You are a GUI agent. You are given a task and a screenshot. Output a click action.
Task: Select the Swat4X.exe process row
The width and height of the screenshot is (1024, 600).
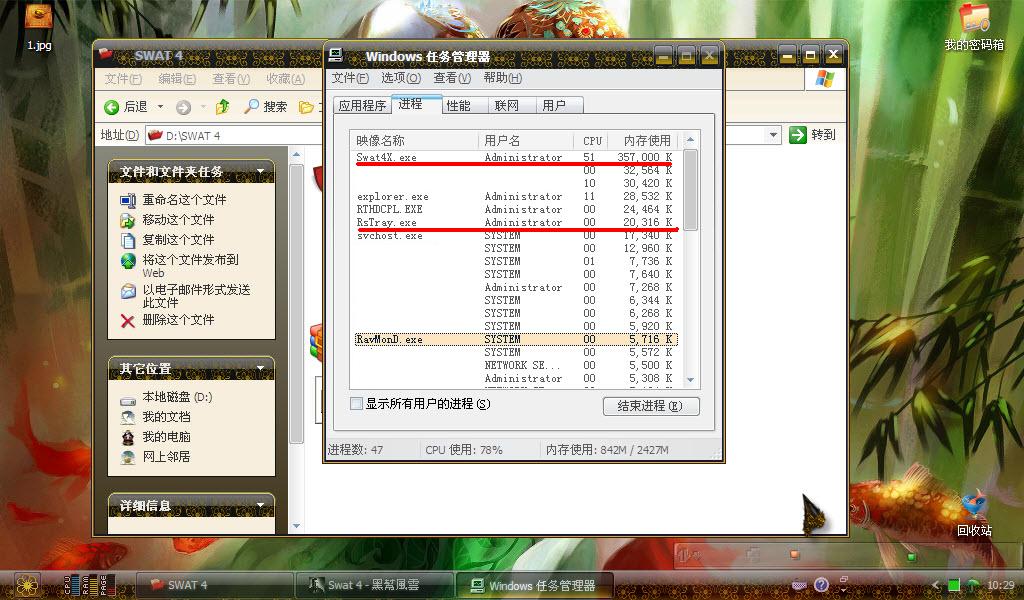515,157
